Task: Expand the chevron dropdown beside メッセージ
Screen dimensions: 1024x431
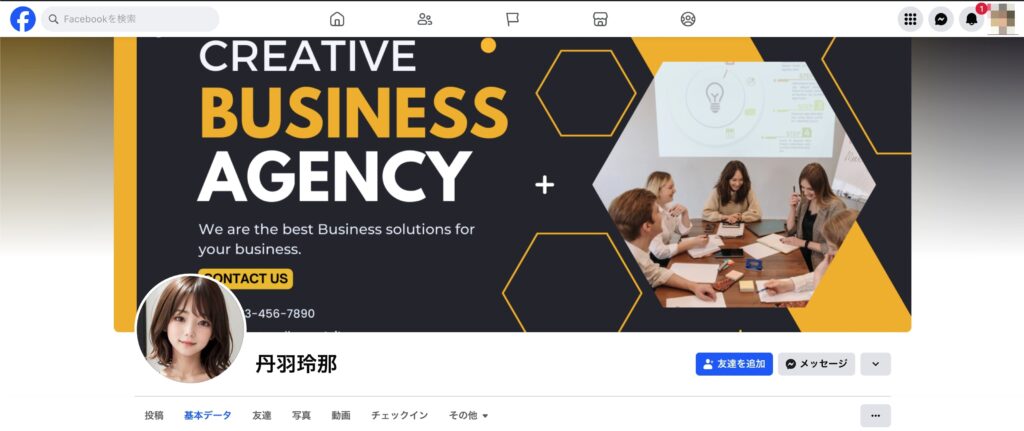Action: [876, 364]
